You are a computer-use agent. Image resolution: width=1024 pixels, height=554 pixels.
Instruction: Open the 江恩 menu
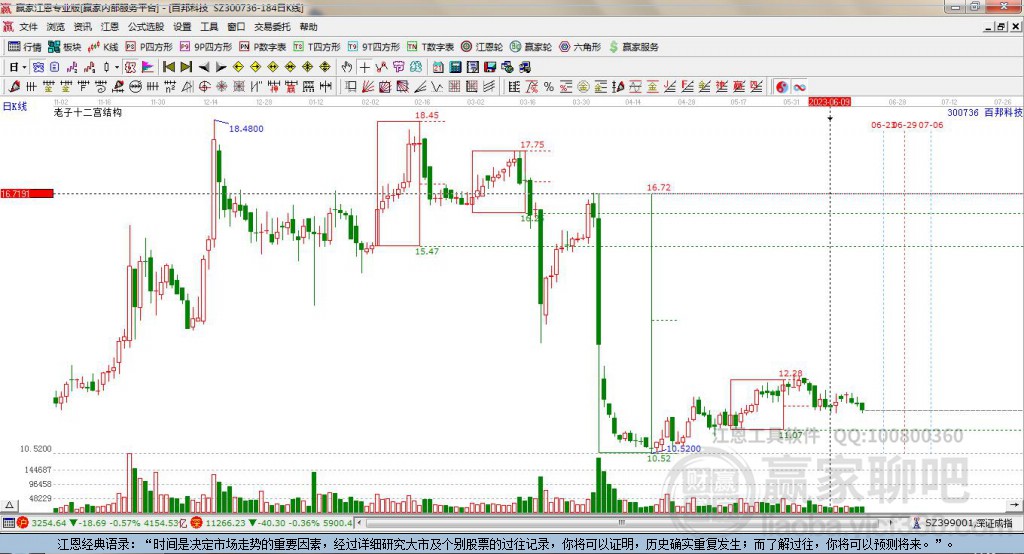[110, 27]
